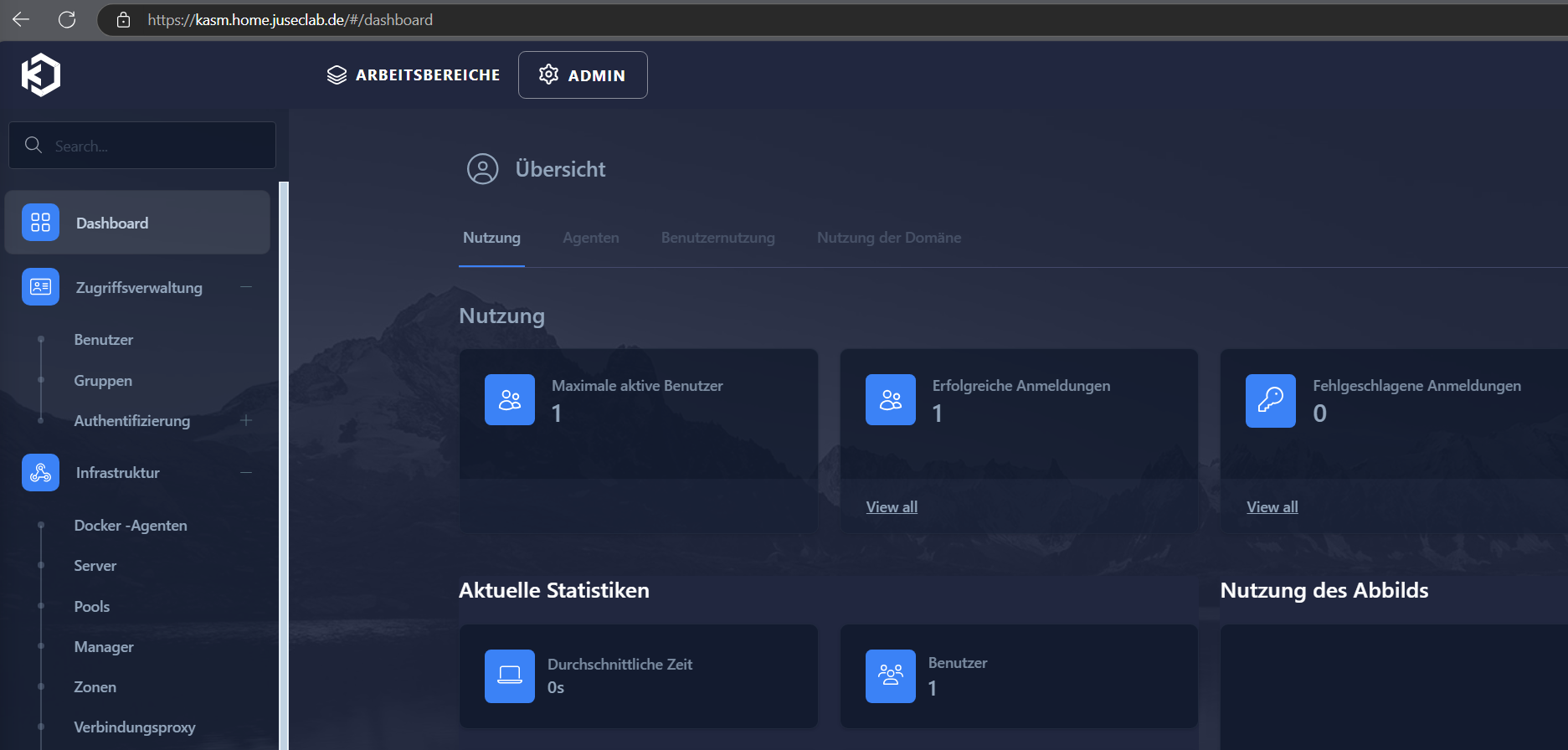Click the Maximale aktive Benutzer users icon
Screen dimensions: 1568x750
tap(510, 400)
